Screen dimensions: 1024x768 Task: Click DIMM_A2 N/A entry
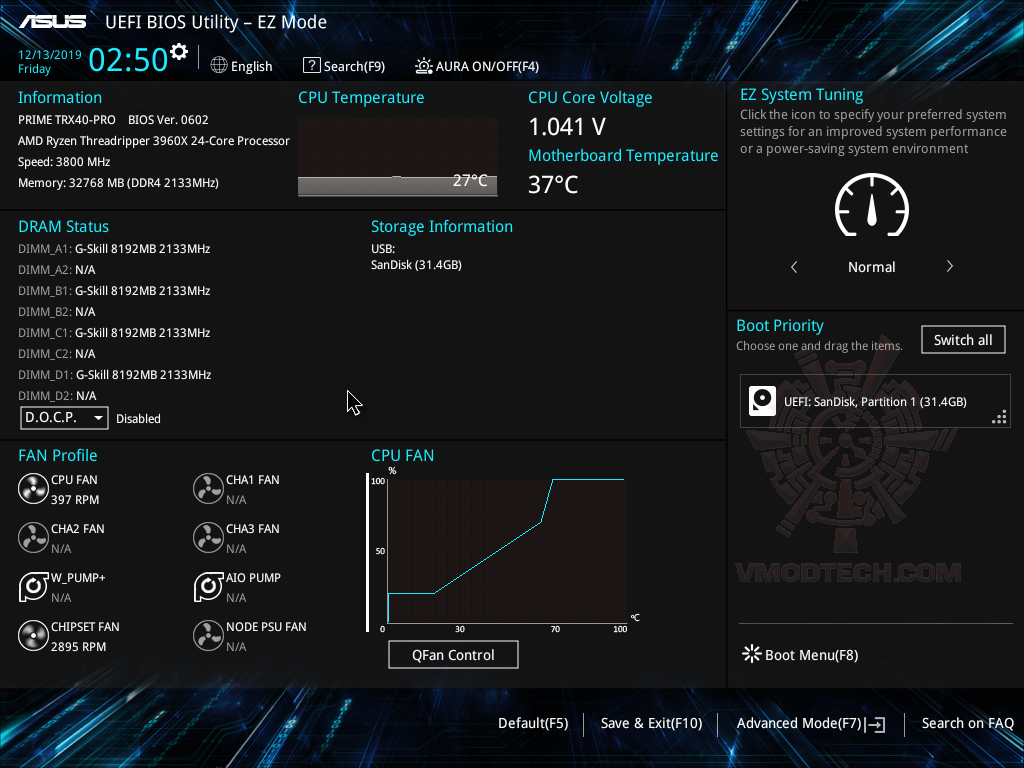[57, 270]
